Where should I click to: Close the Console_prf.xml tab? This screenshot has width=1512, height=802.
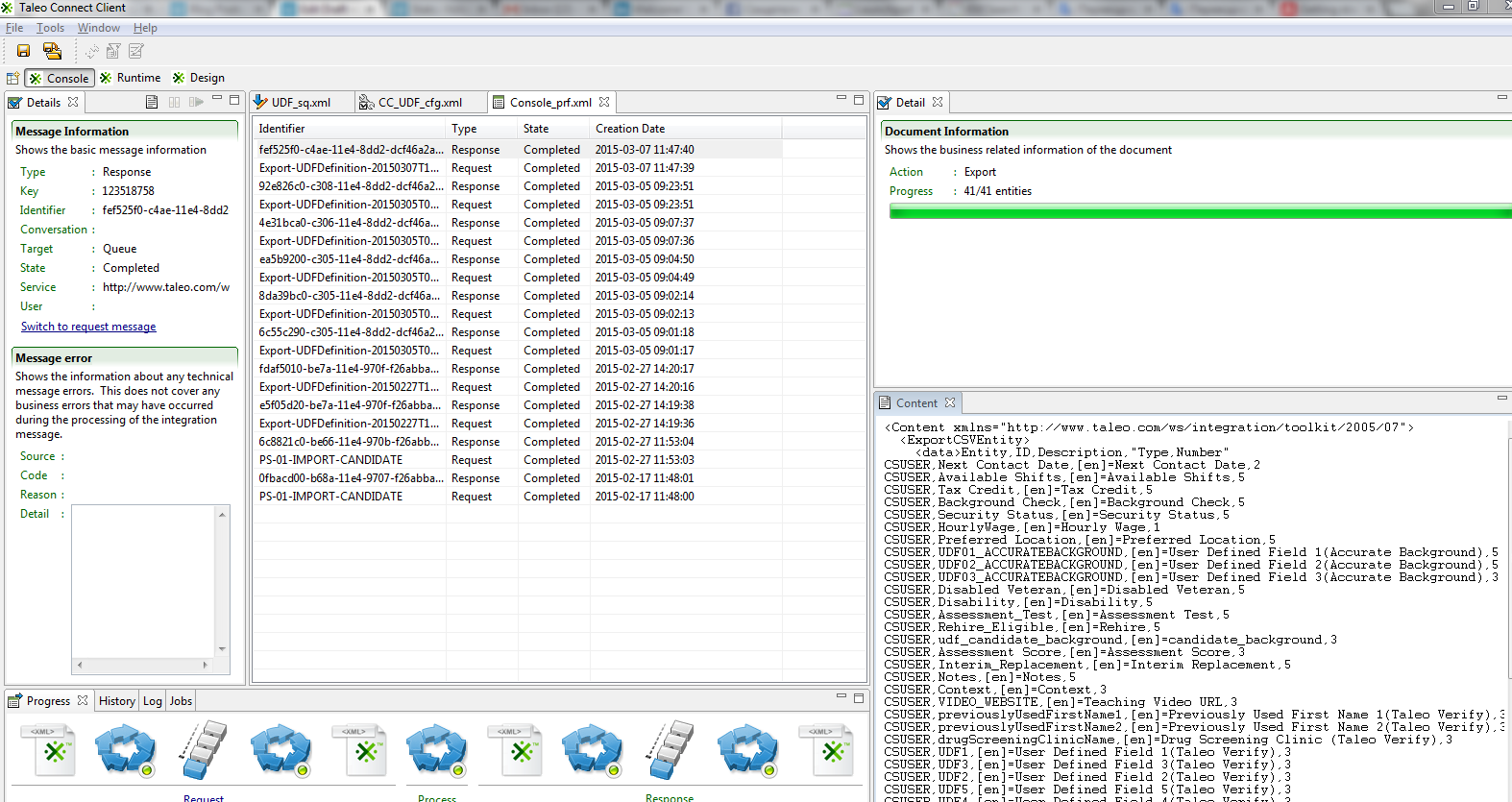coord(604,102)
